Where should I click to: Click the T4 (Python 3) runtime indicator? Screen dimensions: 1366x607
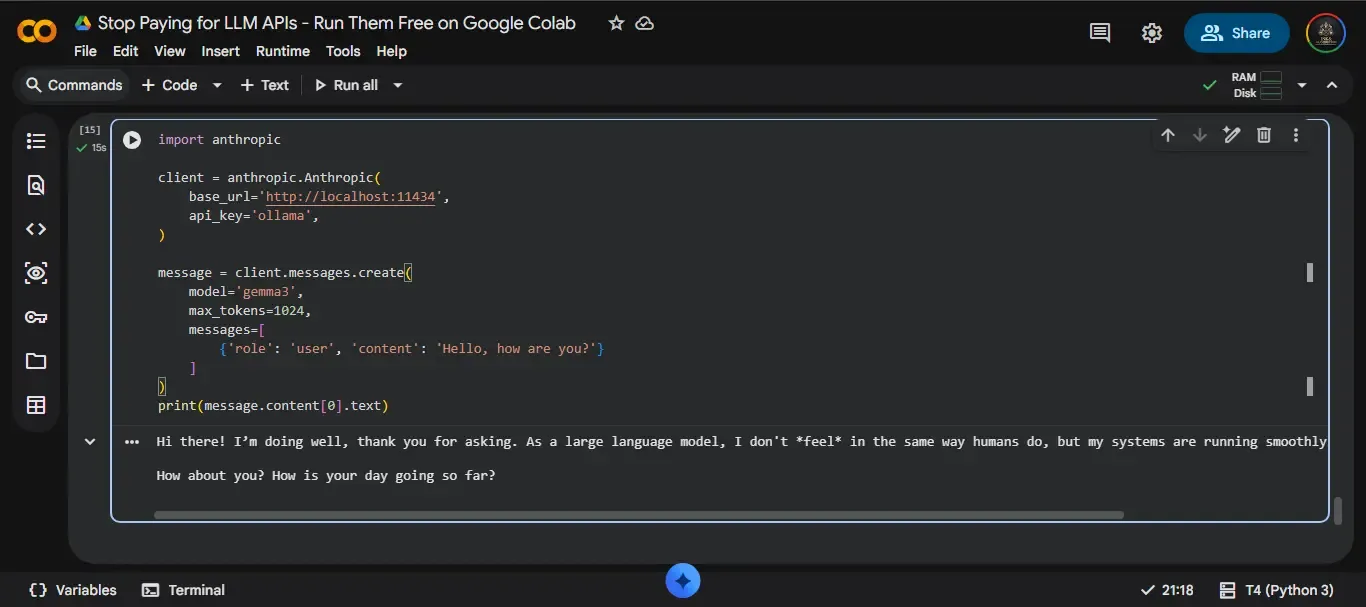coord(1277,590)
